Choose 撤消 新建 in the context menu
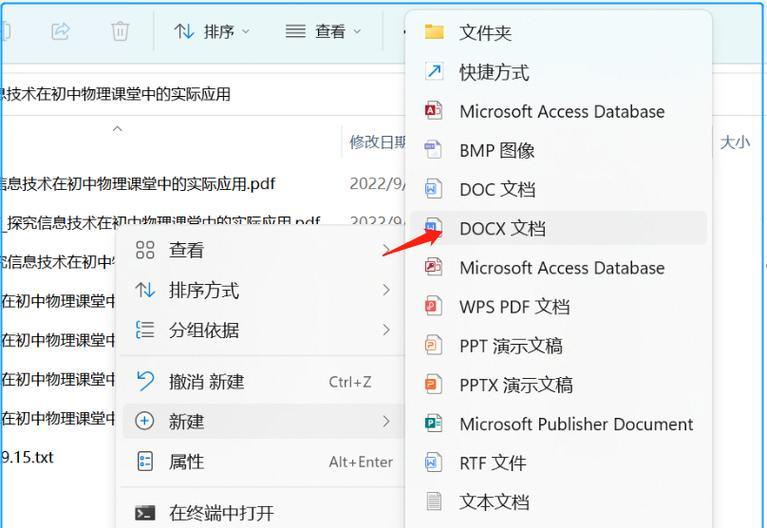Viewport: 767px width, 528px height. pos(263,381)
